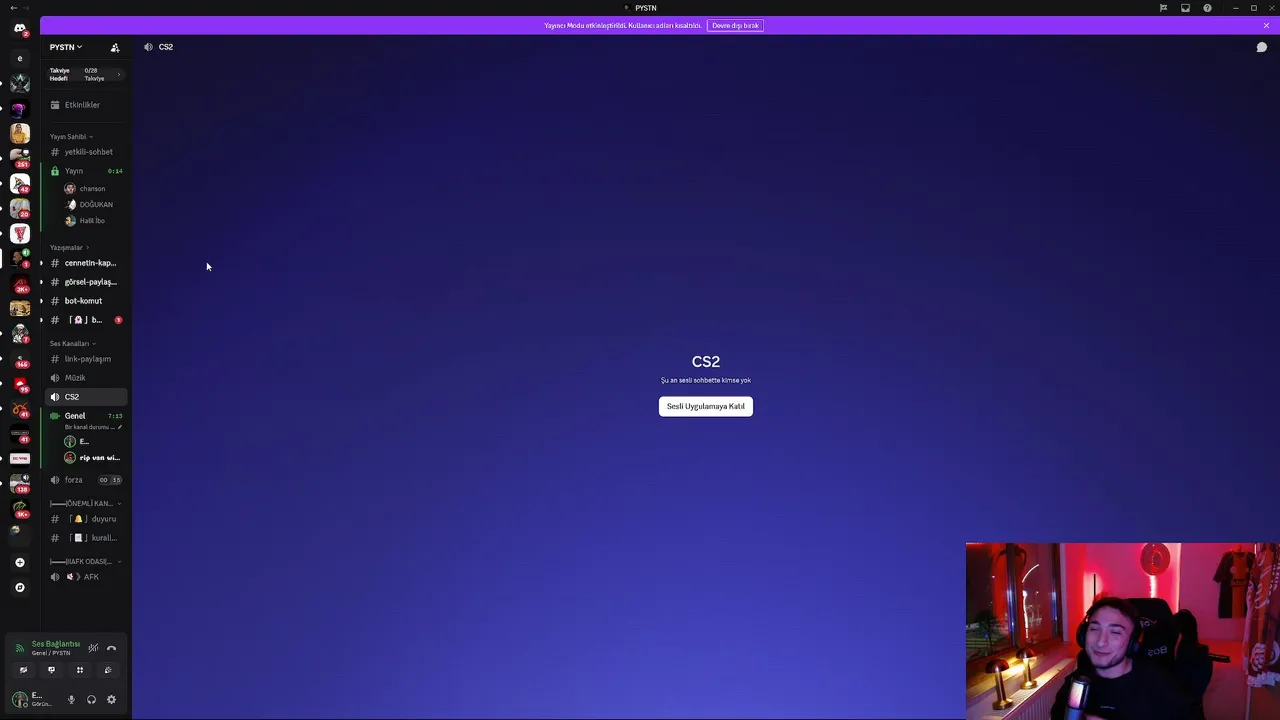Open activities grid icon in voice panel
The height and width of the screenshot is (720, 1280).
click(x=80, y=670)
